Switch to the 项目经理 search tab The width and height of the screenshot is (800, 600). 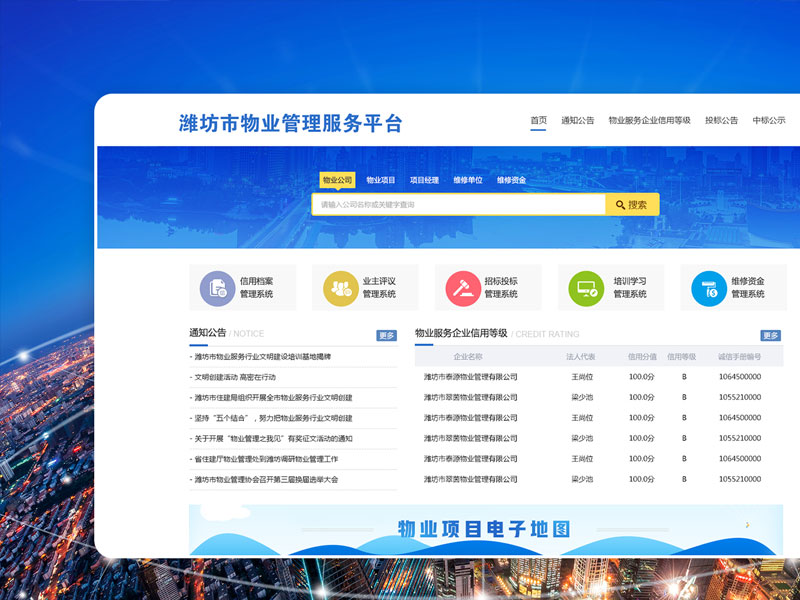(424, 180)
